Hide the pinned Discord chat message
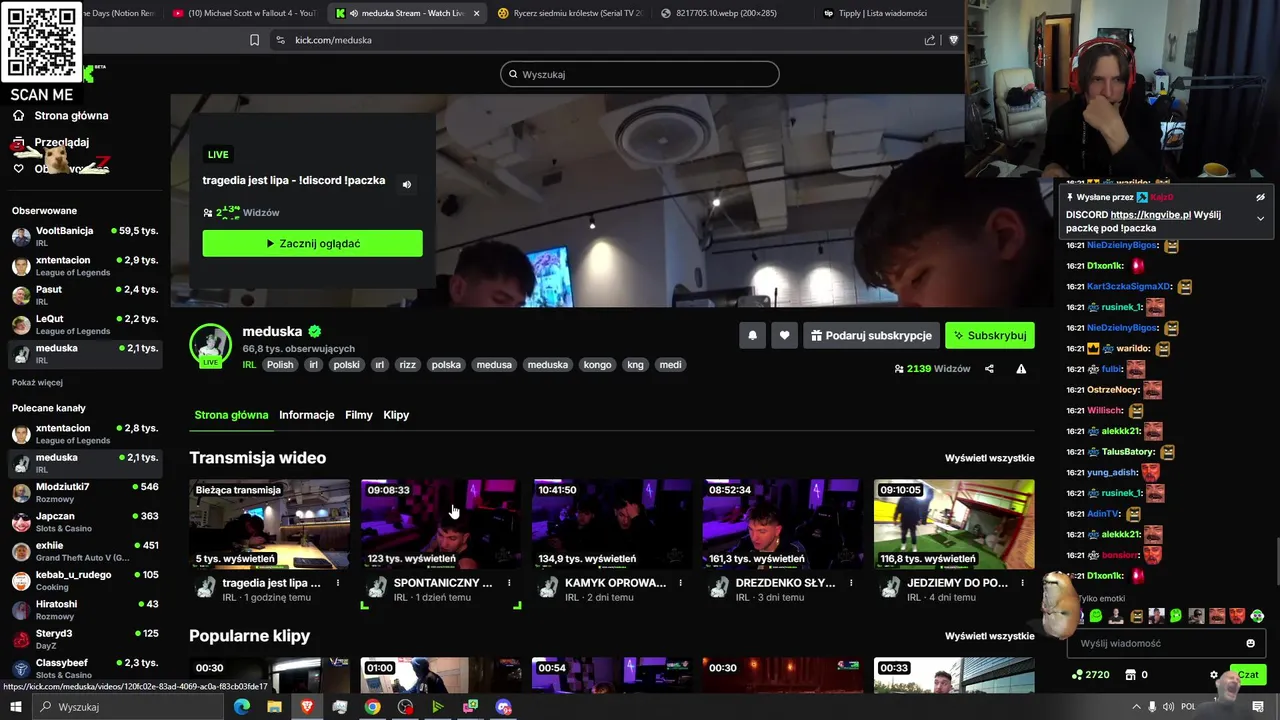 point(1260,197)
